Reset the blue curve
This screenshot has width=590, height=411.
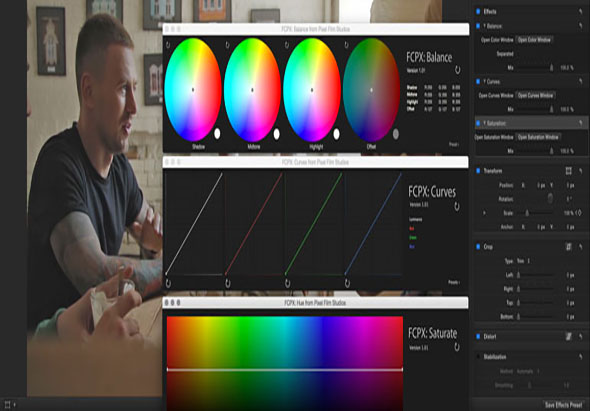[x=347, y=283]
